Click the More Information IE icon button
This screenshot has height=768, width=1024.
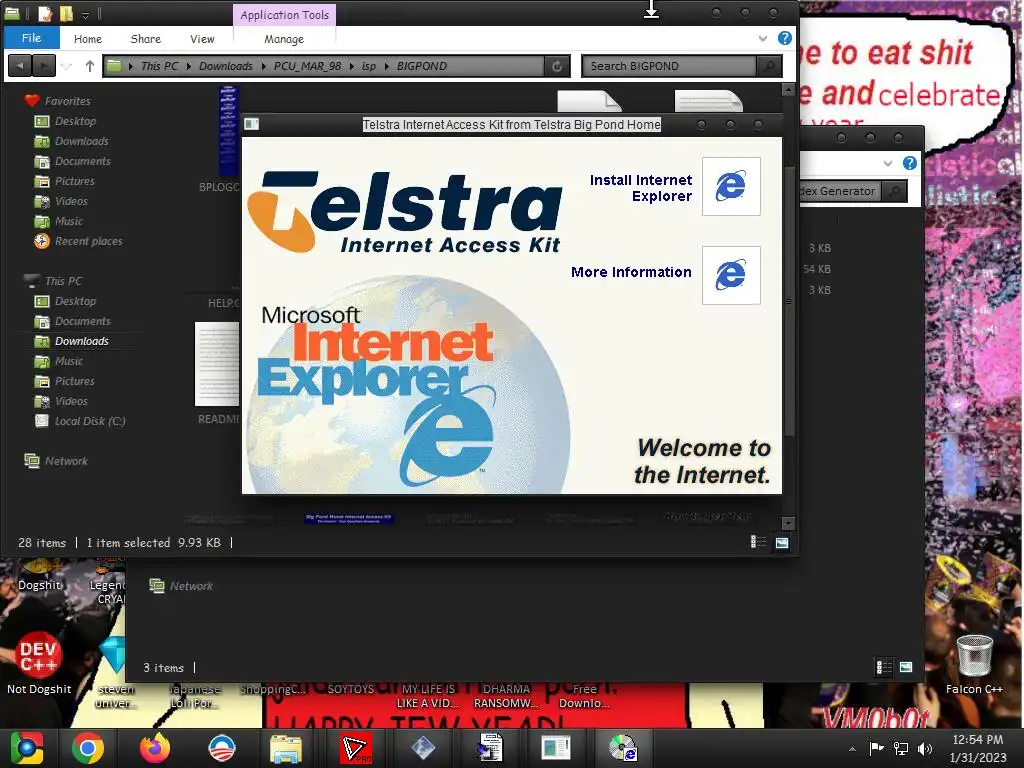click(x=731, y=275)
